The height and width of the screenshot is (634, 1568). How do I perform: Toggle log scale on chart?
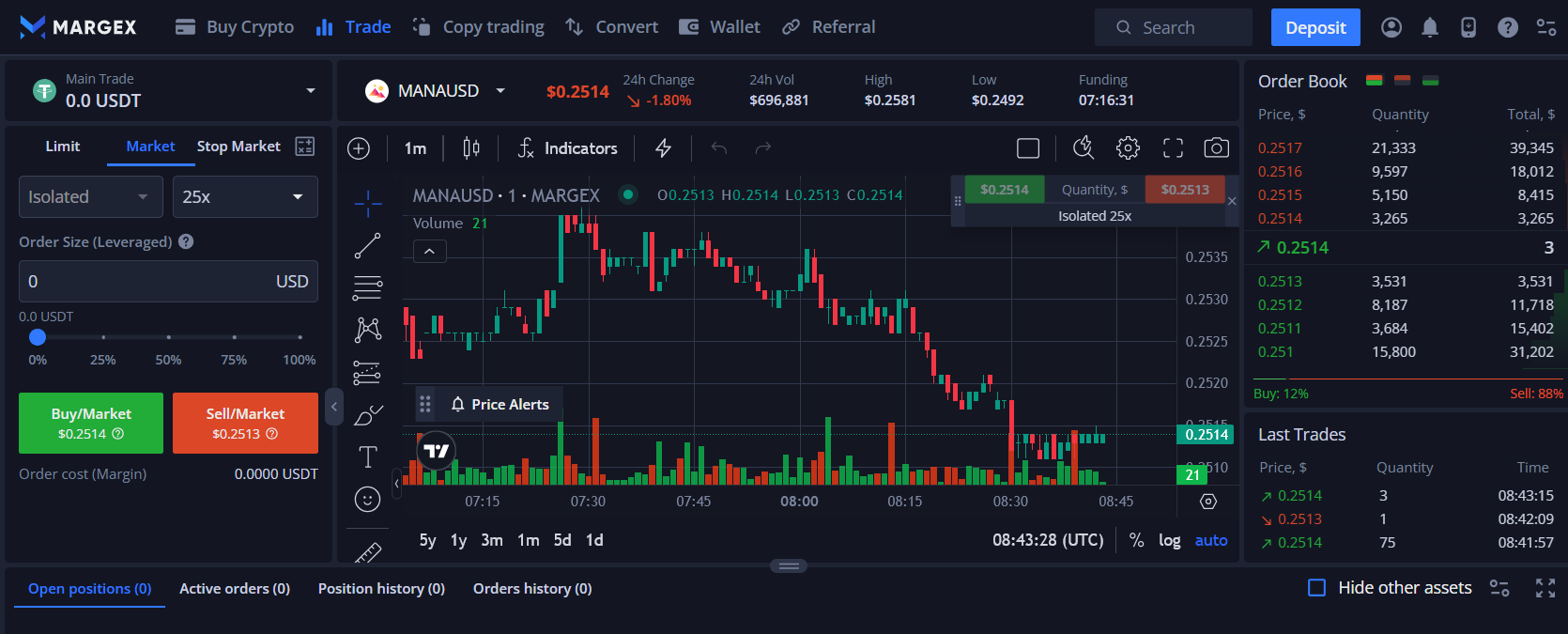(x=1169, y=540)
